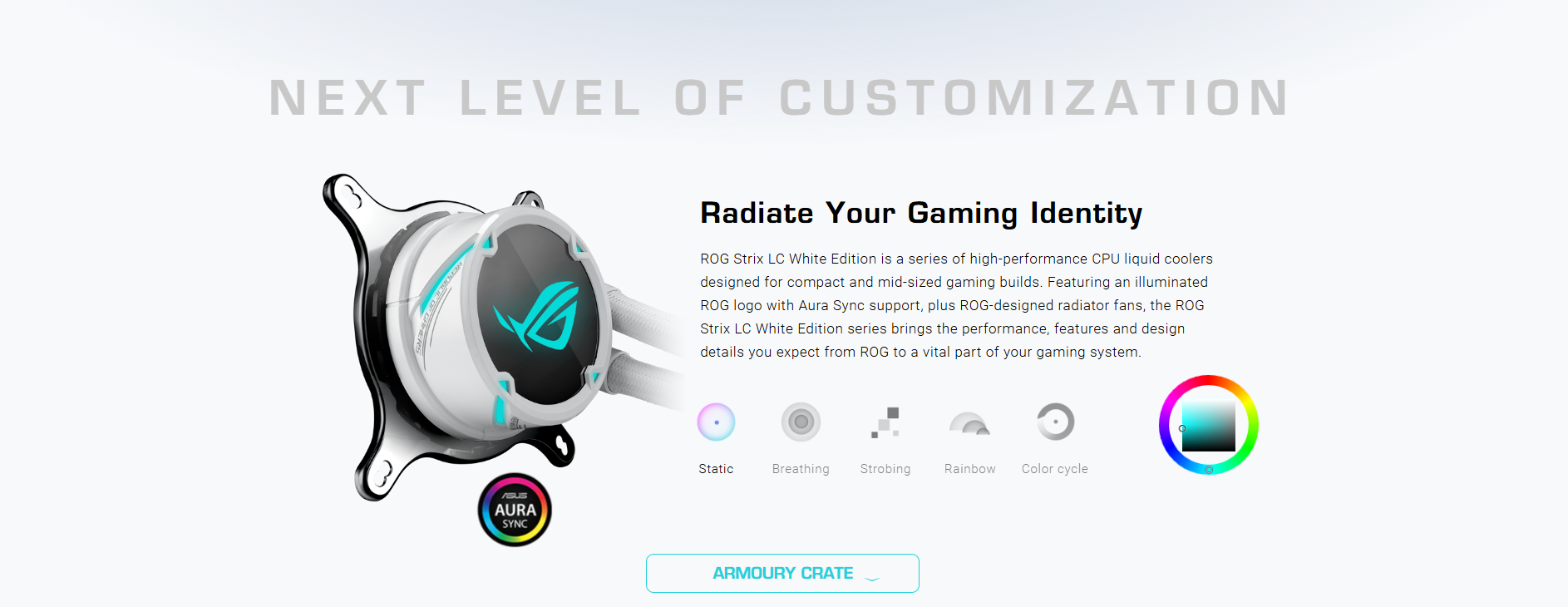Expand the ARMOURY CRATE section

tap(782, 574)
